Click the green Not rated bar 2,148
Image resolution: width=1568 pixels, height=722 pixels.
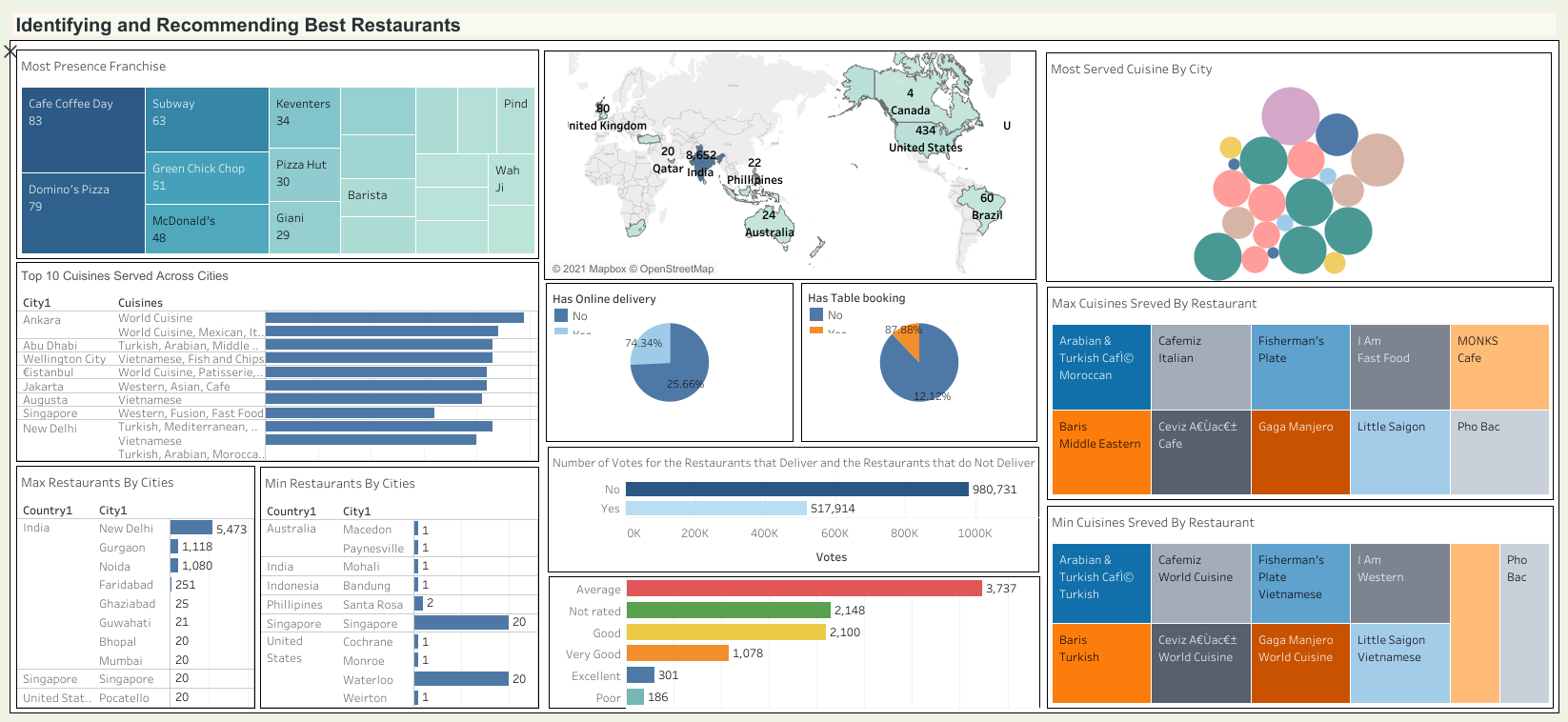coord(728,611)
